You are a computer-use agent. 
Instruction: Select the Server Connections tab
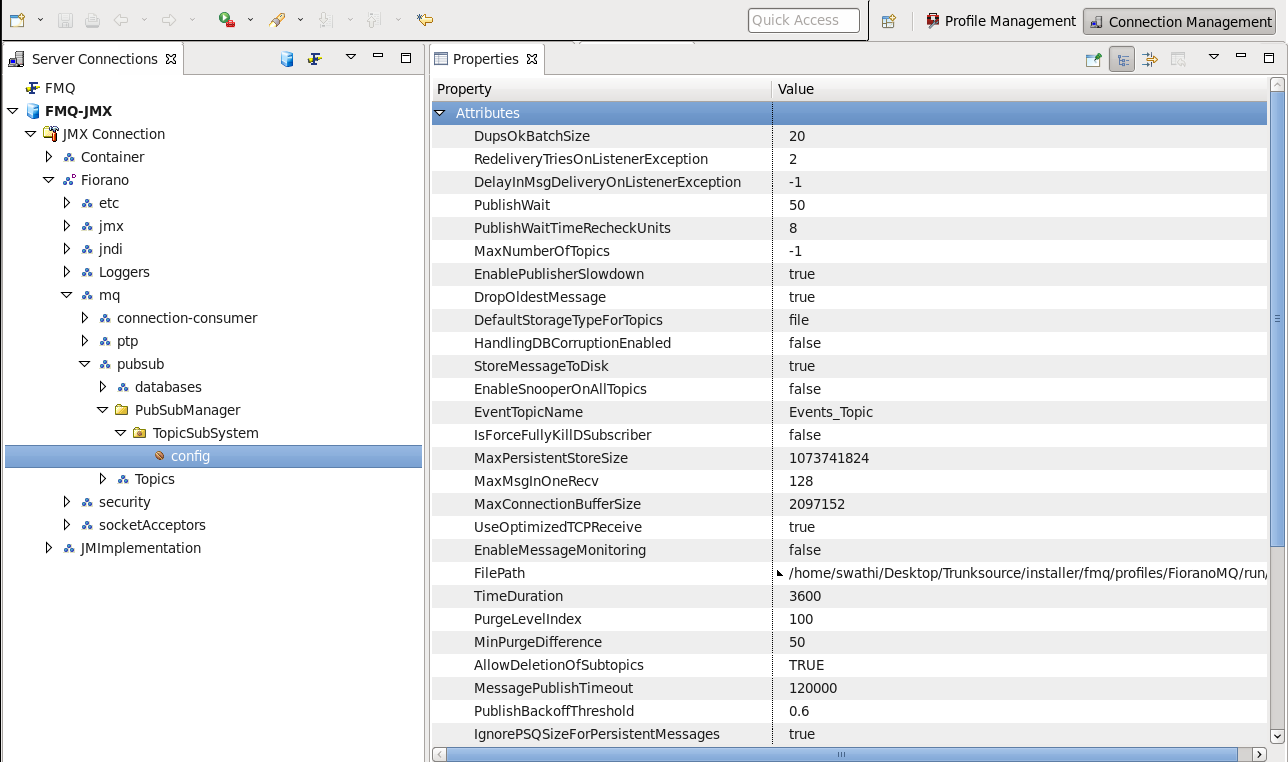[93, 59]
